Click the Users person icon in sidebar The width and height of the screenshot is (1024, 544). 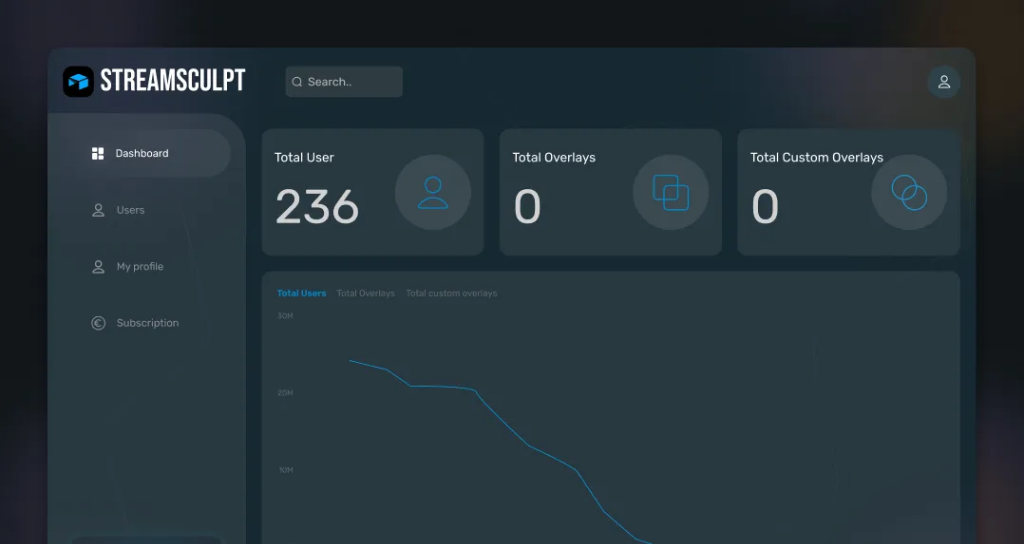click(x=98, y=210)
